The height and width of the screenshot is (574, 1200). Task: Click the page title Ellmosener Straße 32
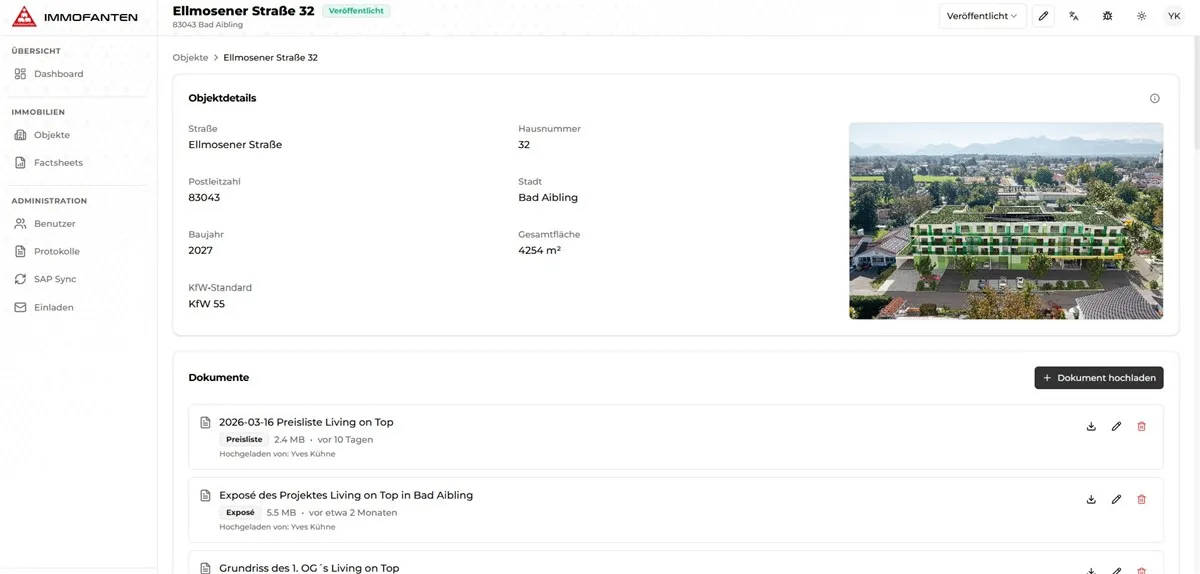click(x=243, y=11)
